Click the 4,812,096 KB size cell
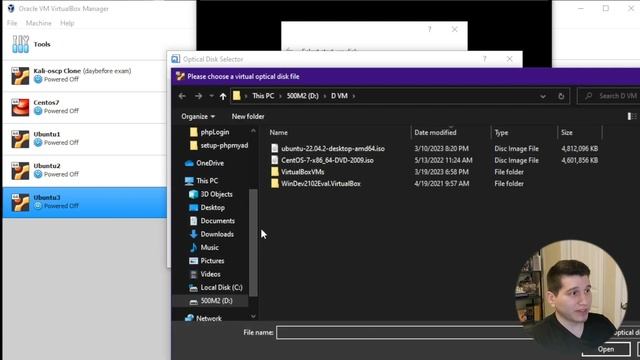The height and width of the screenshot is (360, 640). [580, 149]
